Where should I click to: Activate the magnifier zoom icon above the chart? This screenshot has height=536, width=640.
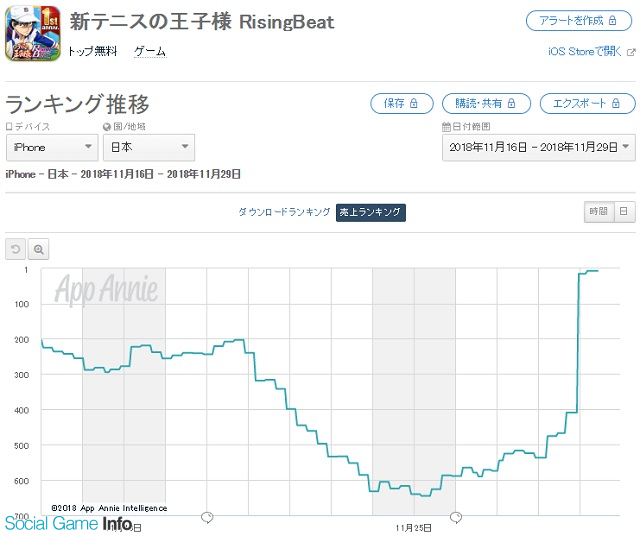click(x=39, y=249)
